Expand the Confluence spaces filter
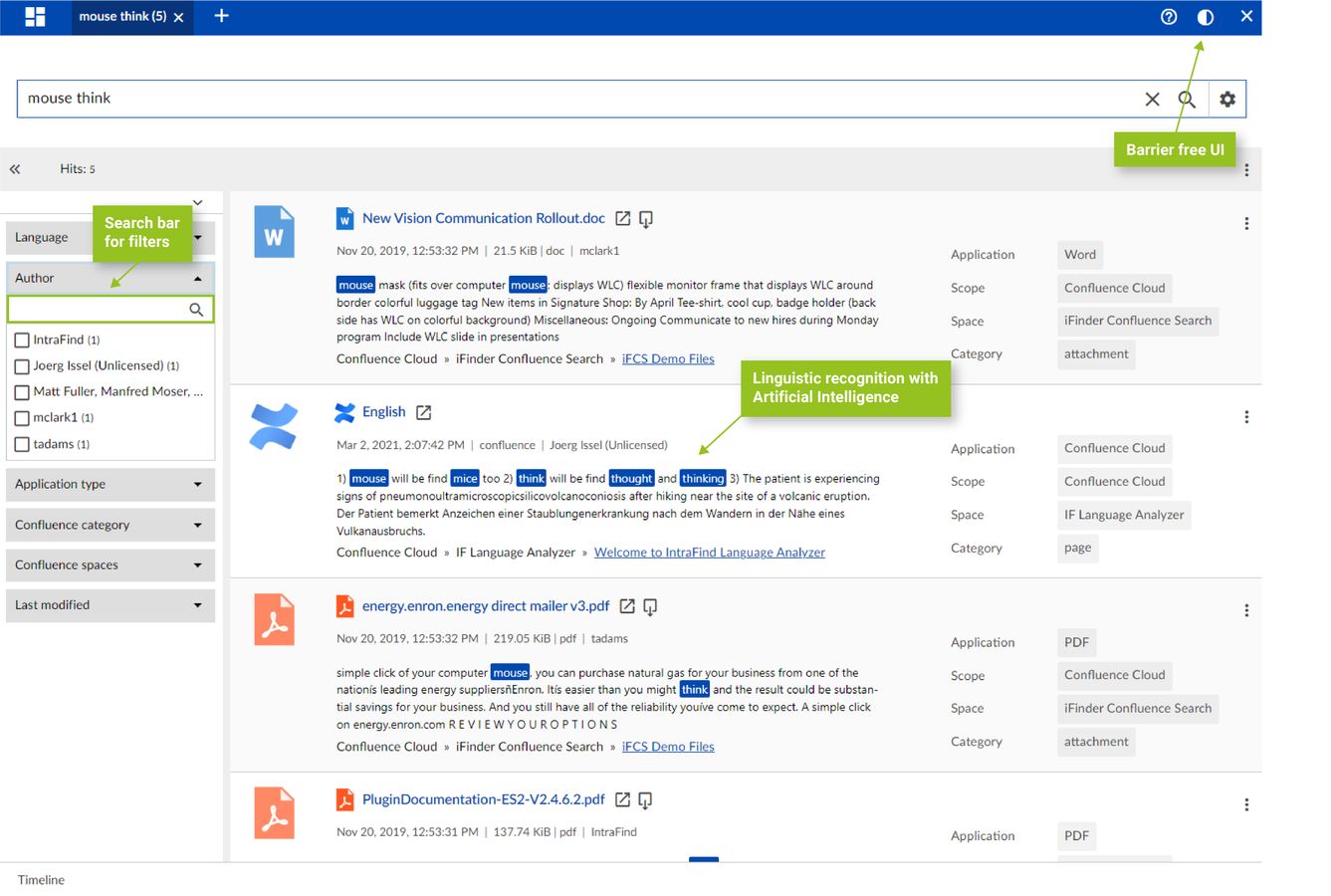The width and height of the screenshot is (1331, 896). (111, 565)
